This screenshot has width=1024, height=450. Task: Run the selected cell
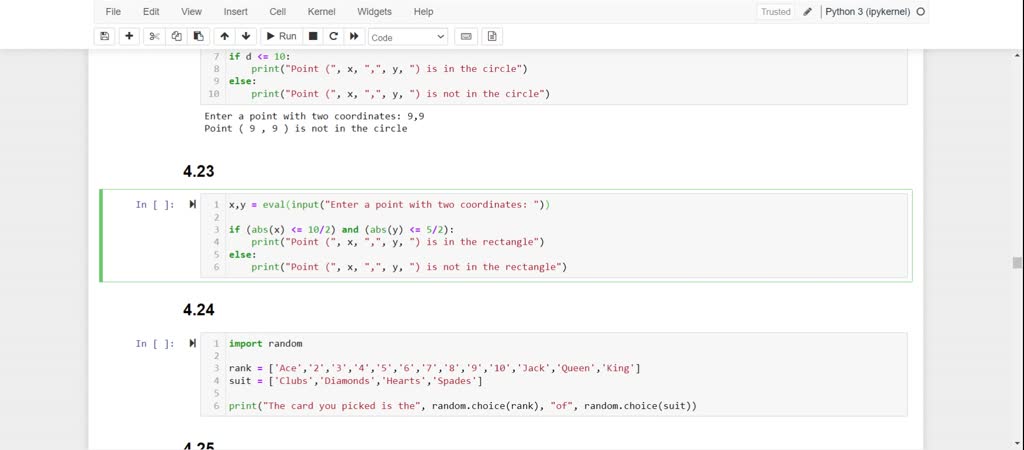point(281,37)
